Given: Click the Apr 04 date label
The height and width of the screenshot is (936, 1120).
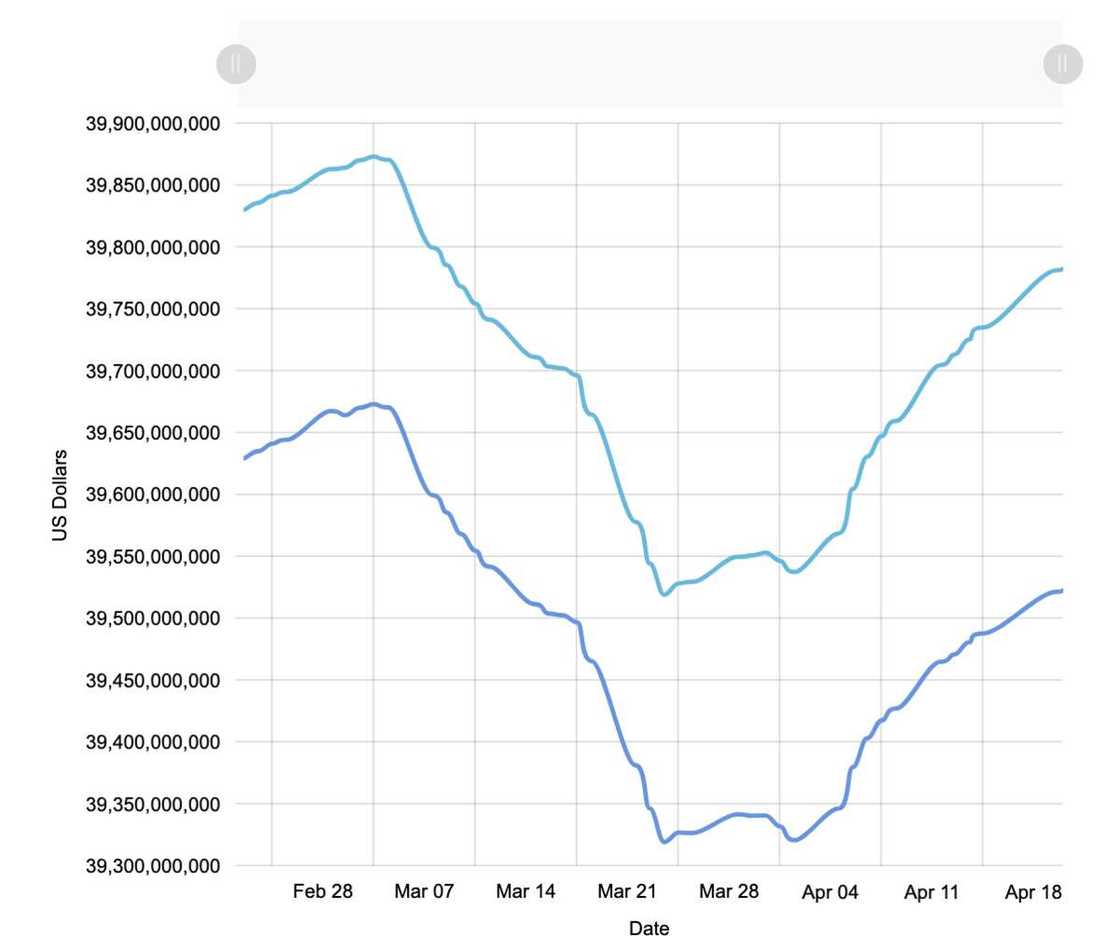Looking at the screenshot, I should (830, 892).
